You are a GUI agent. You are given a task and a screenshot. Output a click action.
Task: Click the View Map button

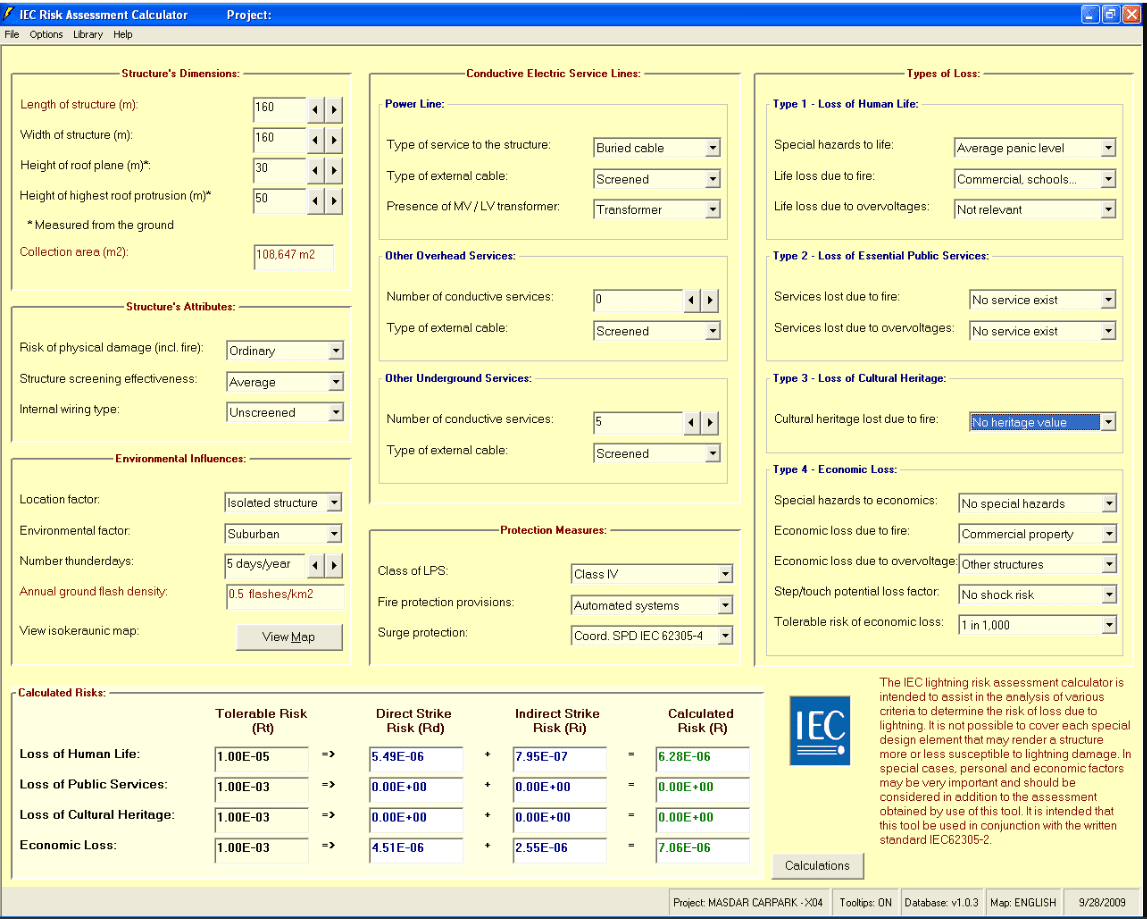(289, 637)
